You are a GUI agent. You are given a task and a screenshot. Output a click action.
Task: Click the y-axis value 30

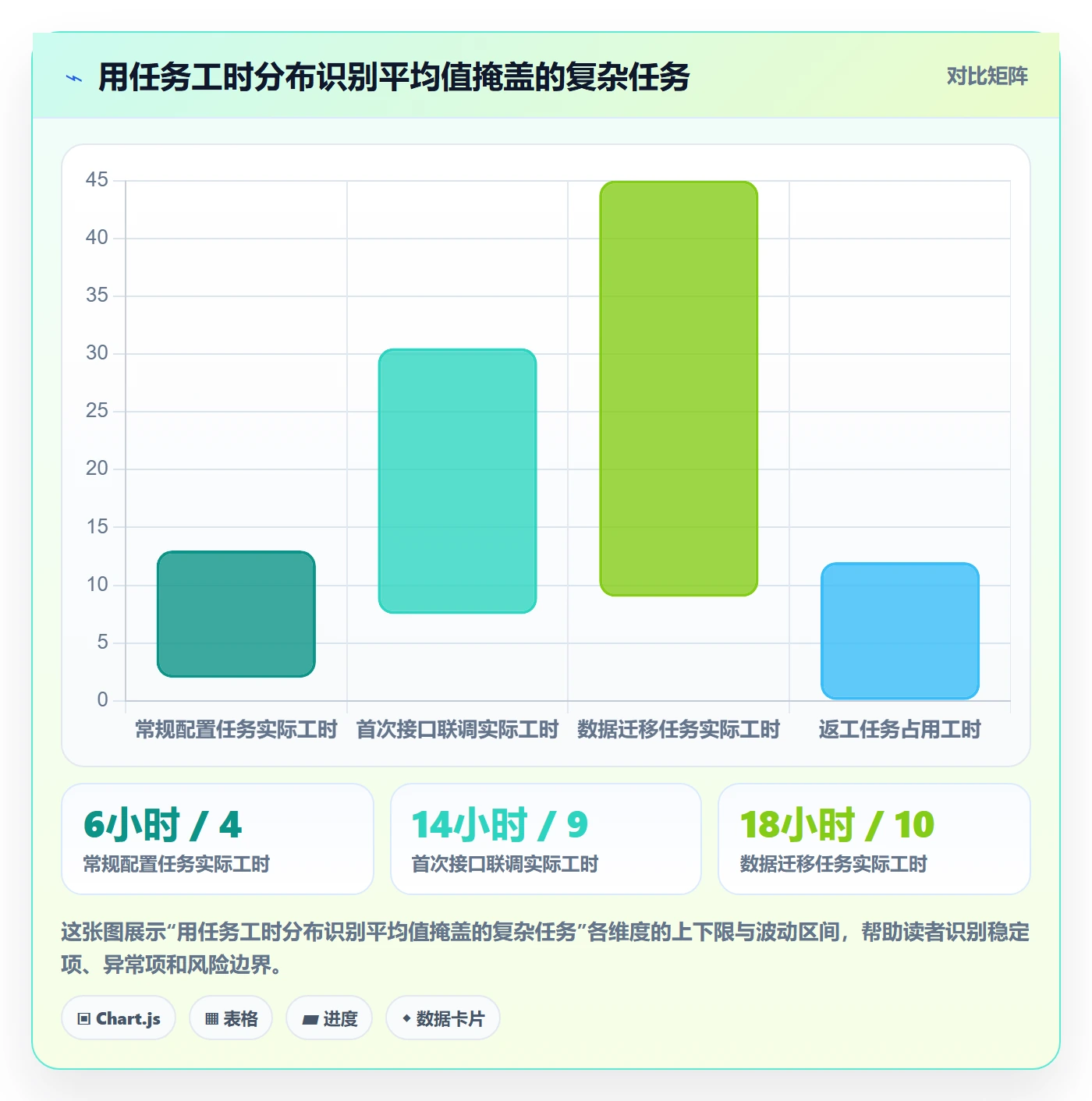click(x=97, y=352)
